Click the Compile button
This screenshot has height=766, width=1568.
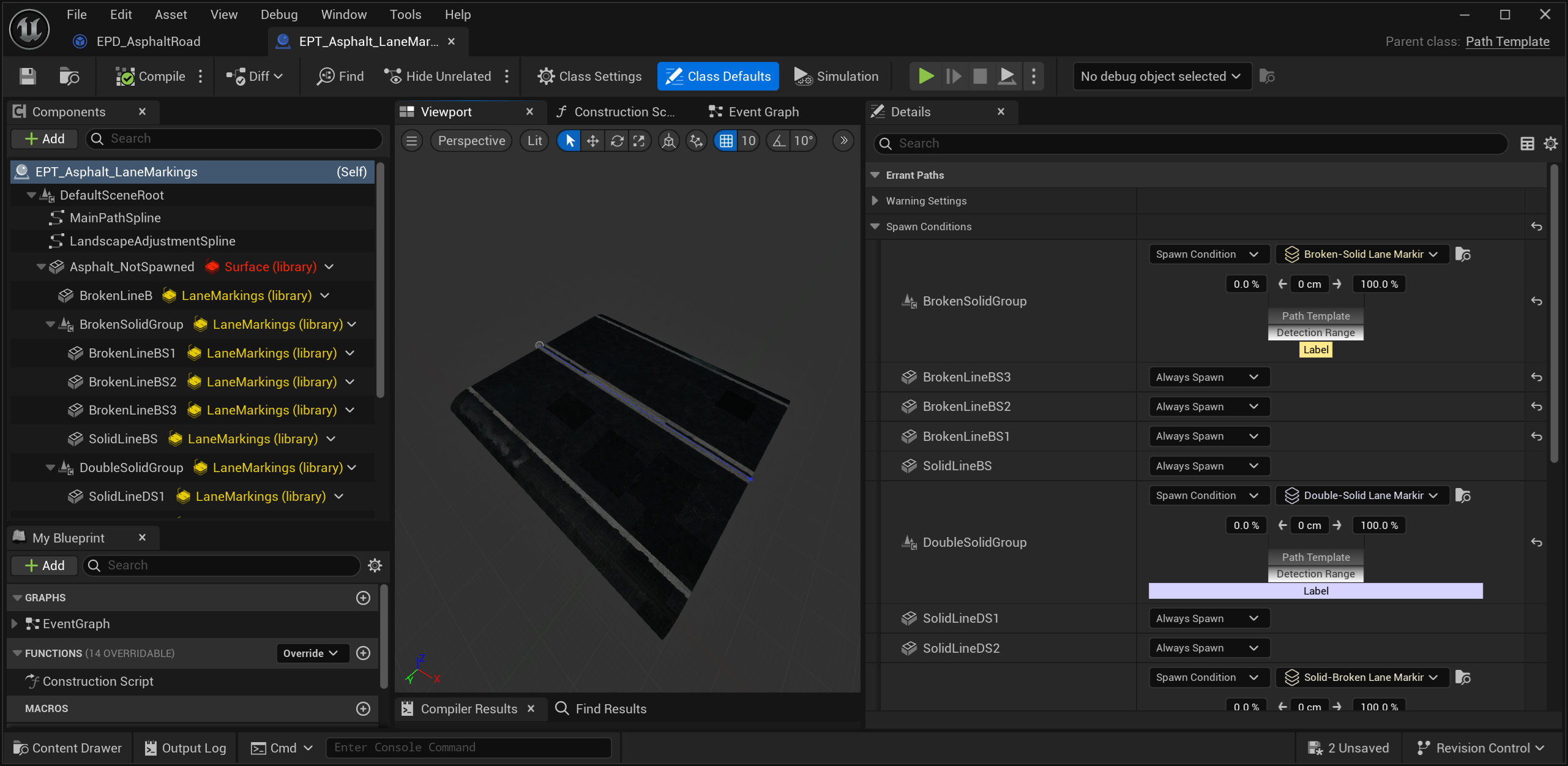(x=151, y=77)
